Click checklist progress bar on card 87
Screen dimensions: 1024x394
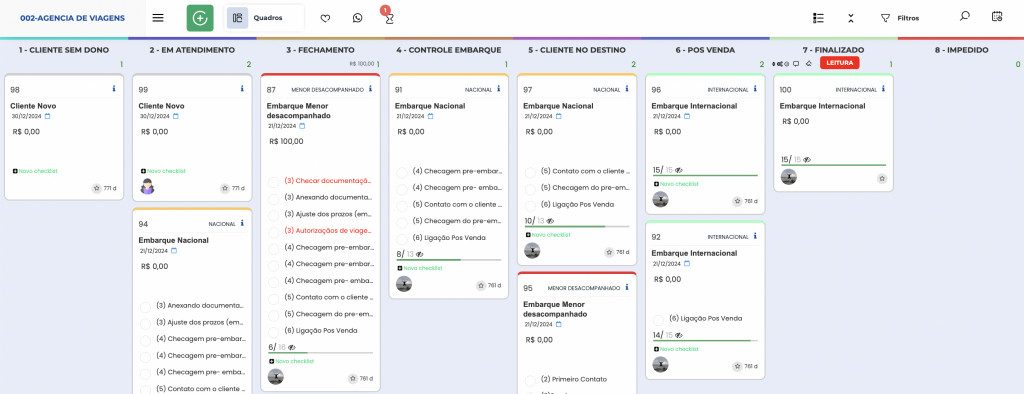pos(321,353)
